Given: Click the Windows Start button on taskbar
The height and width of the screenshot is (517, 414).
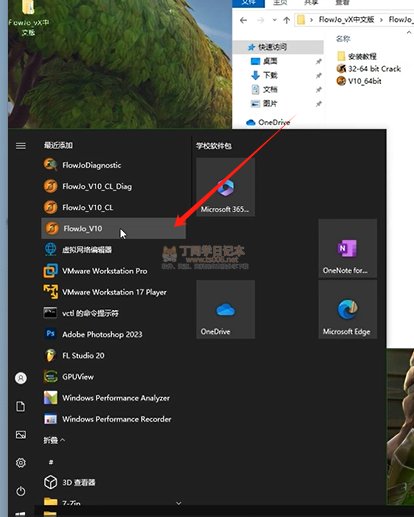Looking at the screenshot, I should (x=21, y=514).
